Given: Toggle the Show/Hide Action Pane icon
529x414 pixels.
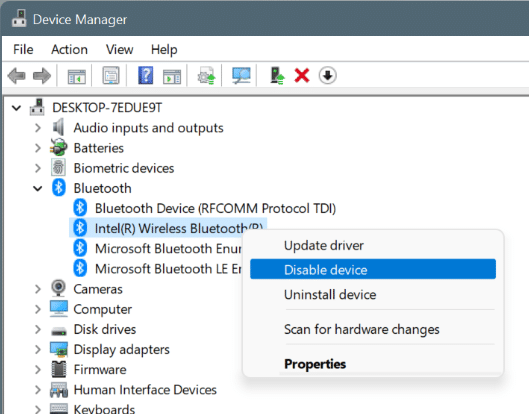Looking at the screenshot, I should point(172,76).
